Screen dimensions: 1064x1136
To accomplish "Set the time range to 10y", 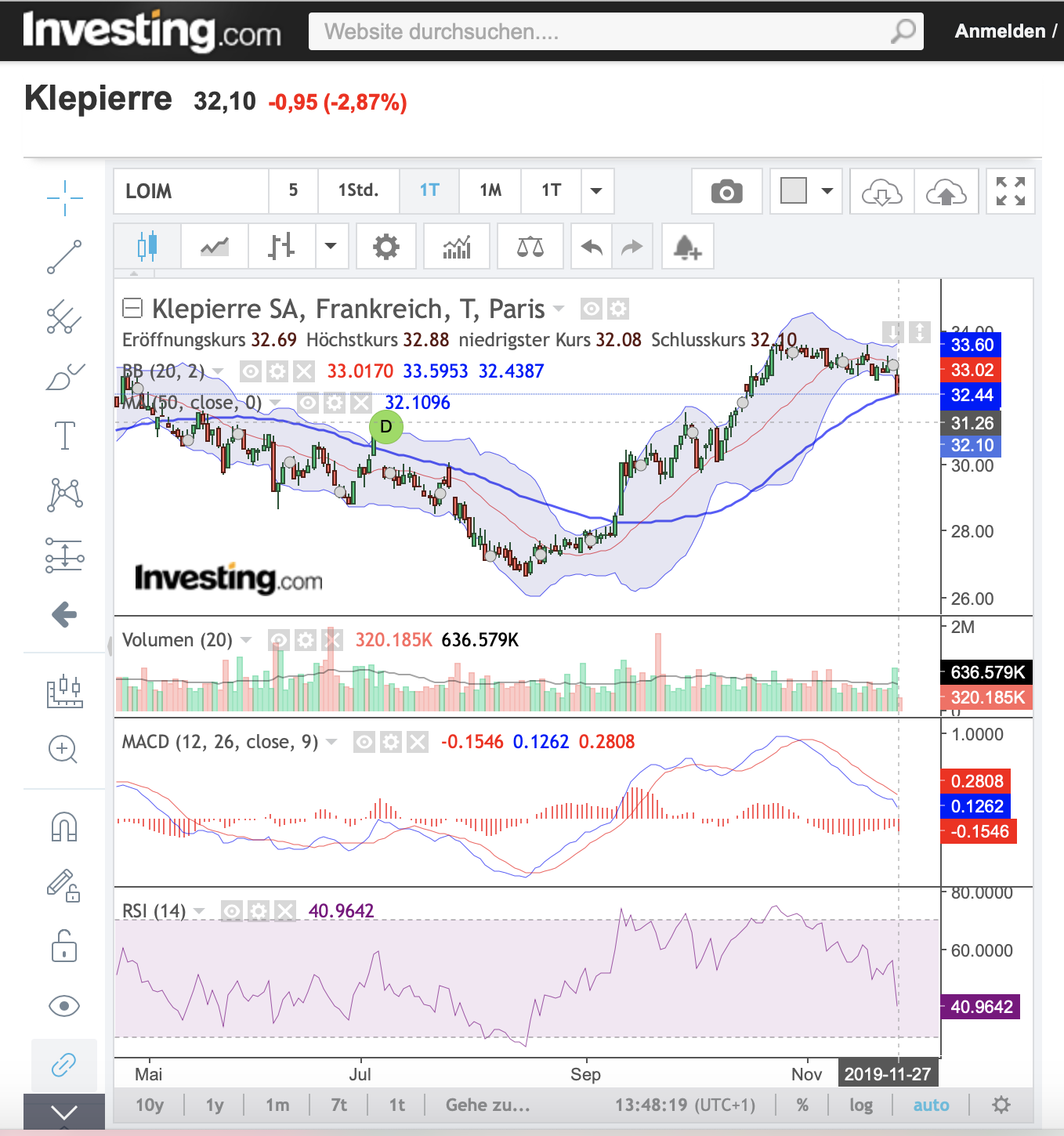I will pos(150,1105).
